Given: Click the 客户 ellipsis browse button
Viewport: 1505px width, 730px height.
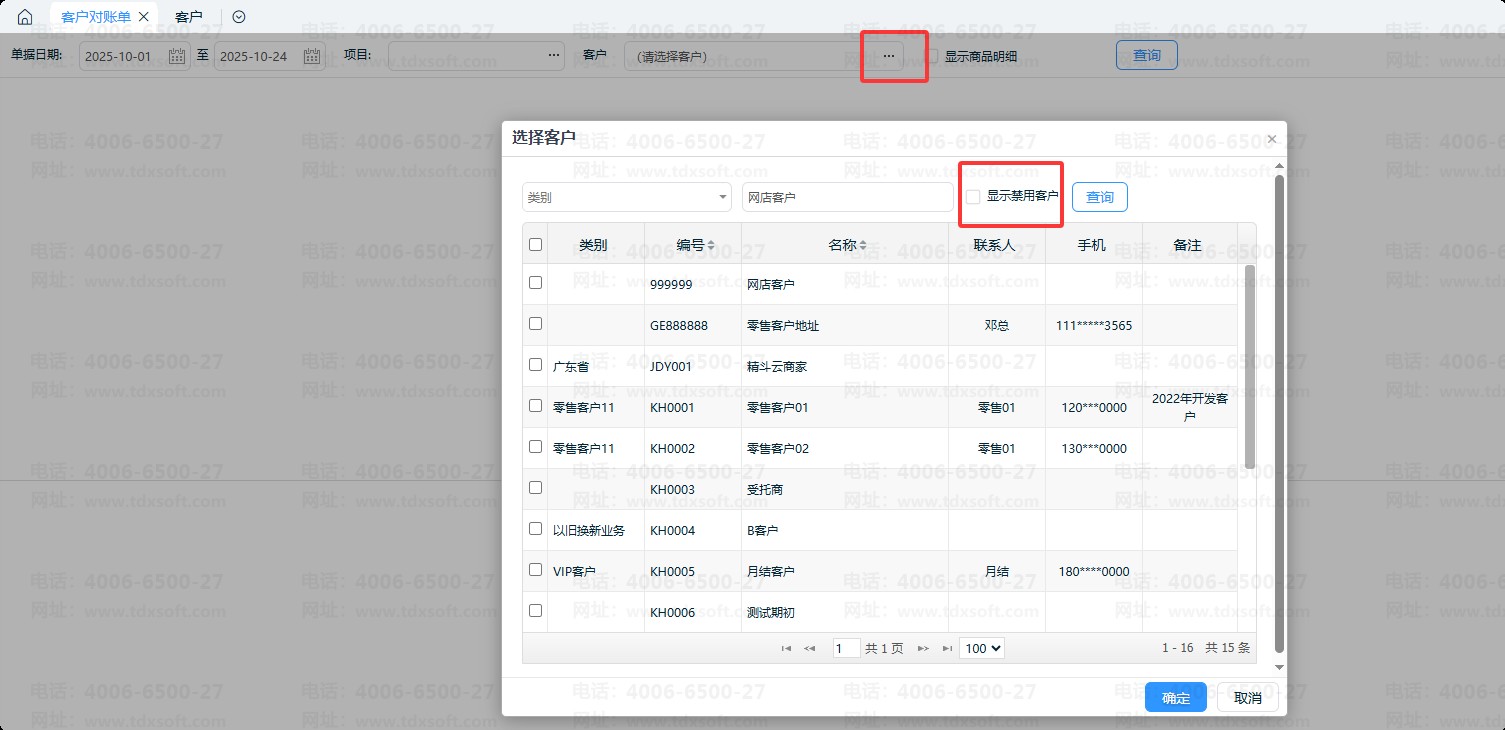Looking at the screenshot, I should [888, 56].
